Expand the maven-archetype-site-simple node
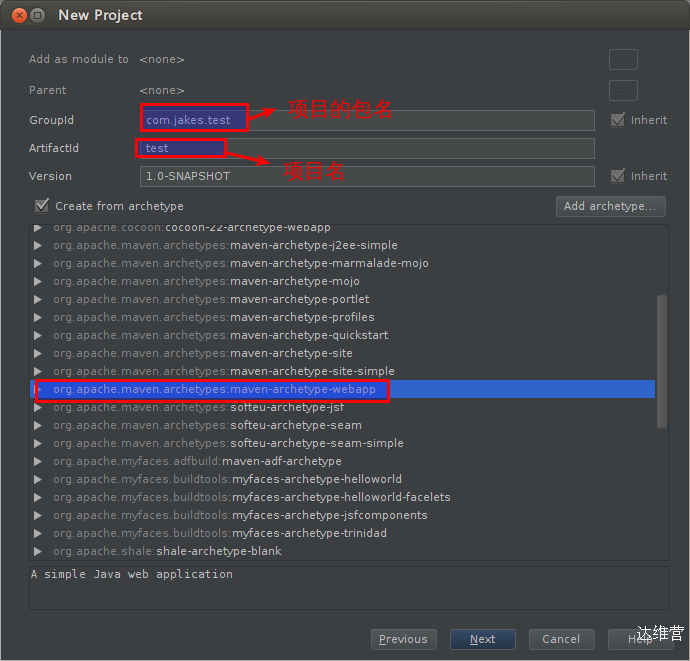Viewport: 690px width, 661px height. [38, 371]
